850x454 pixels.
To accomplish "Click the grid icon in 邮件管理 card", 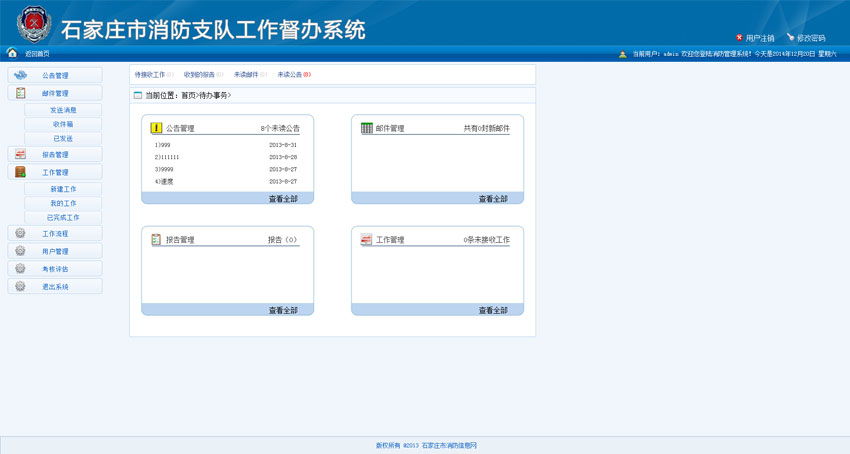I will pyautogui.click(x=366, y=128).
